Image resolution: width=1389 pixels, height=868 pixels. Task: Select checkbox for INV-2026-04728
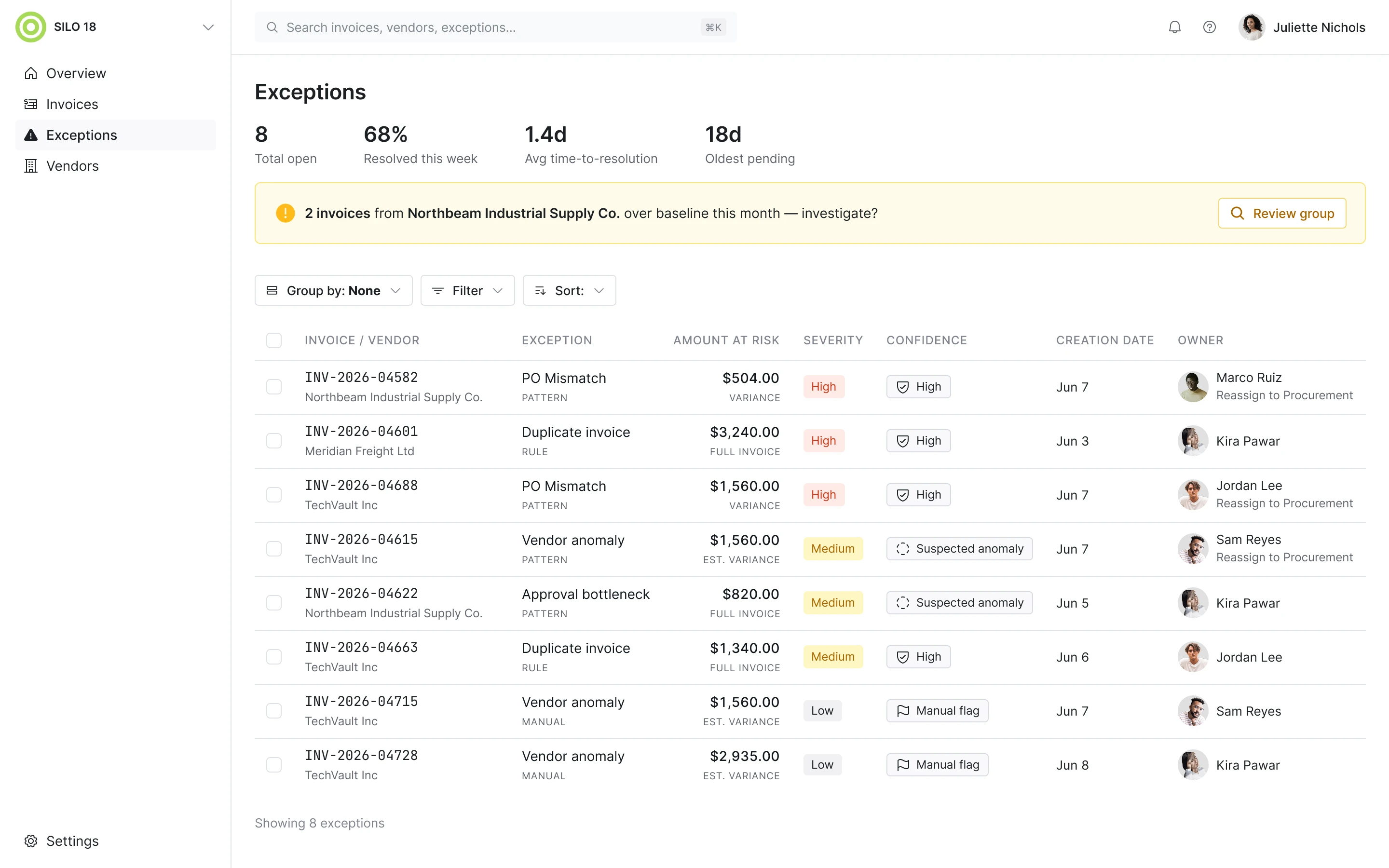pos(274,765)
